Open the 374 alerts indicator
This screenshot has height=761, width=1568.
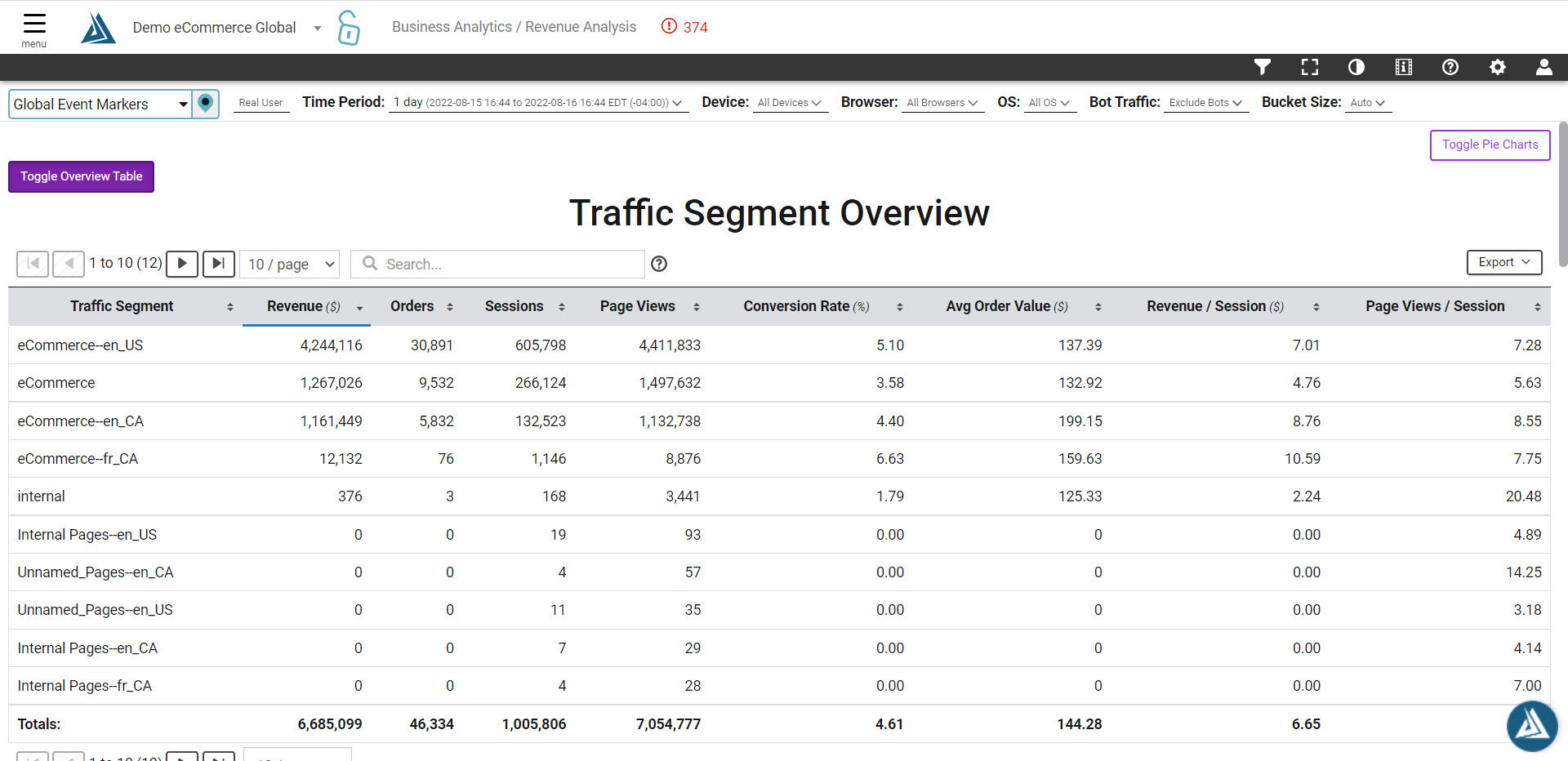684,27
